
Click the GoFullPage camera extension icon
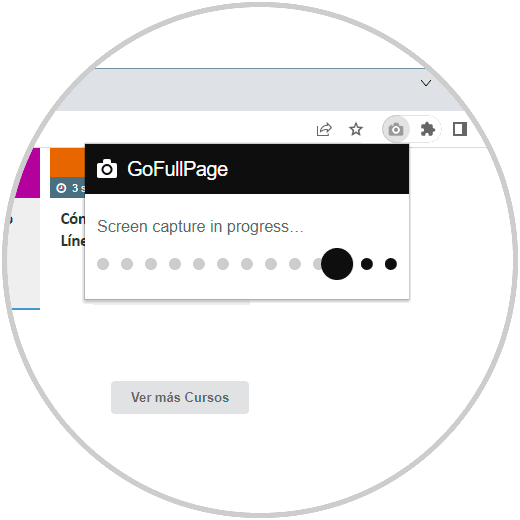click(x=396, y=129)
